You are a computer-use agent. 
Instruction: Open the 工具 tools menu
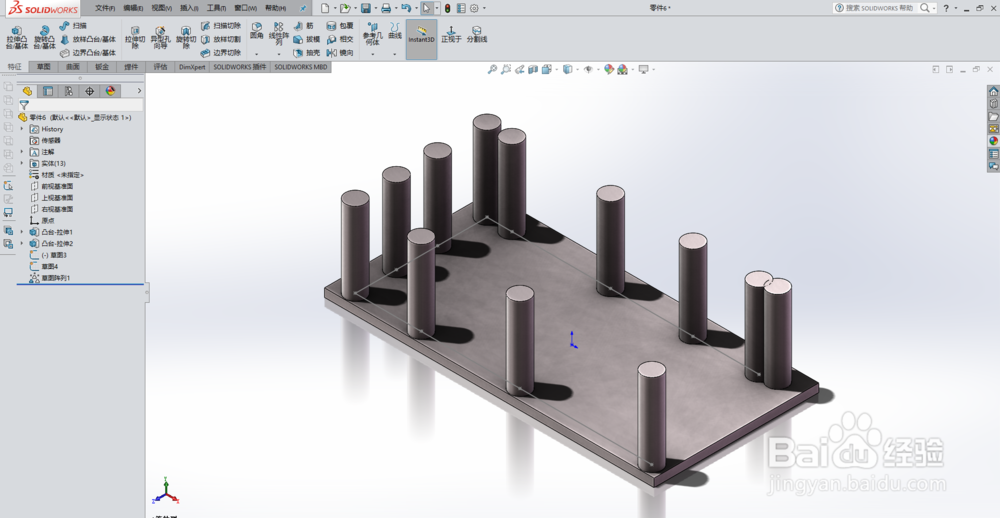coord(216,8)
